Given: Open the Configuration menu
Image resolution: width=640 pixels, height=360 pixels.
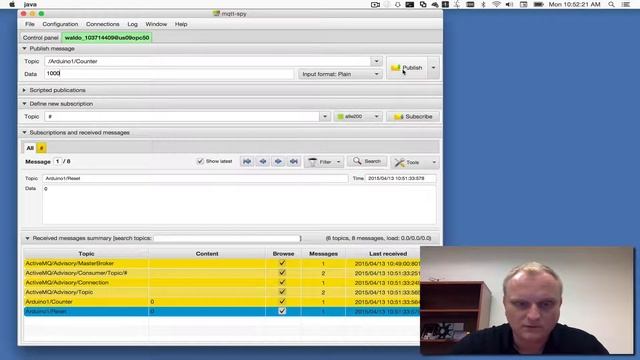Looking at the screenshot, I should [60, 24].
